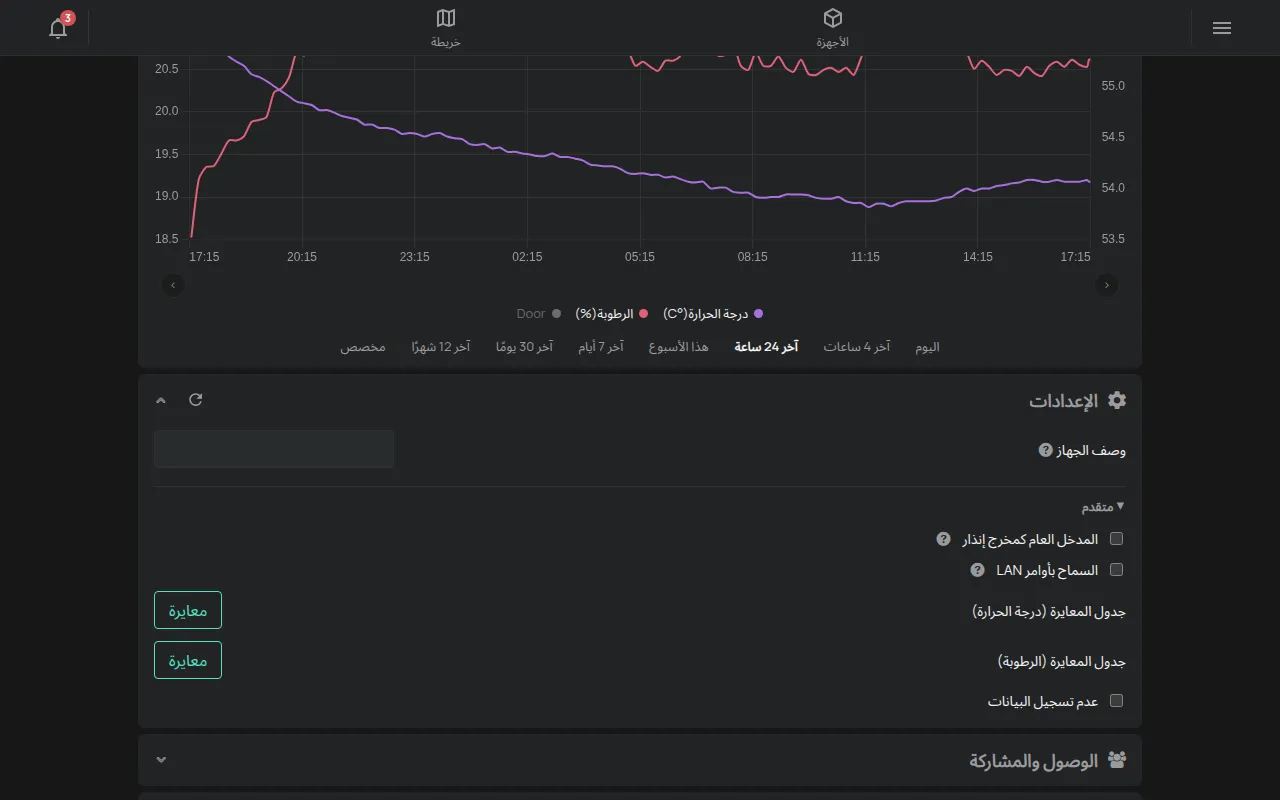Click help icon beside السماح بأوامر LAN
This screenshot has width=1280, height=800.
978,570
